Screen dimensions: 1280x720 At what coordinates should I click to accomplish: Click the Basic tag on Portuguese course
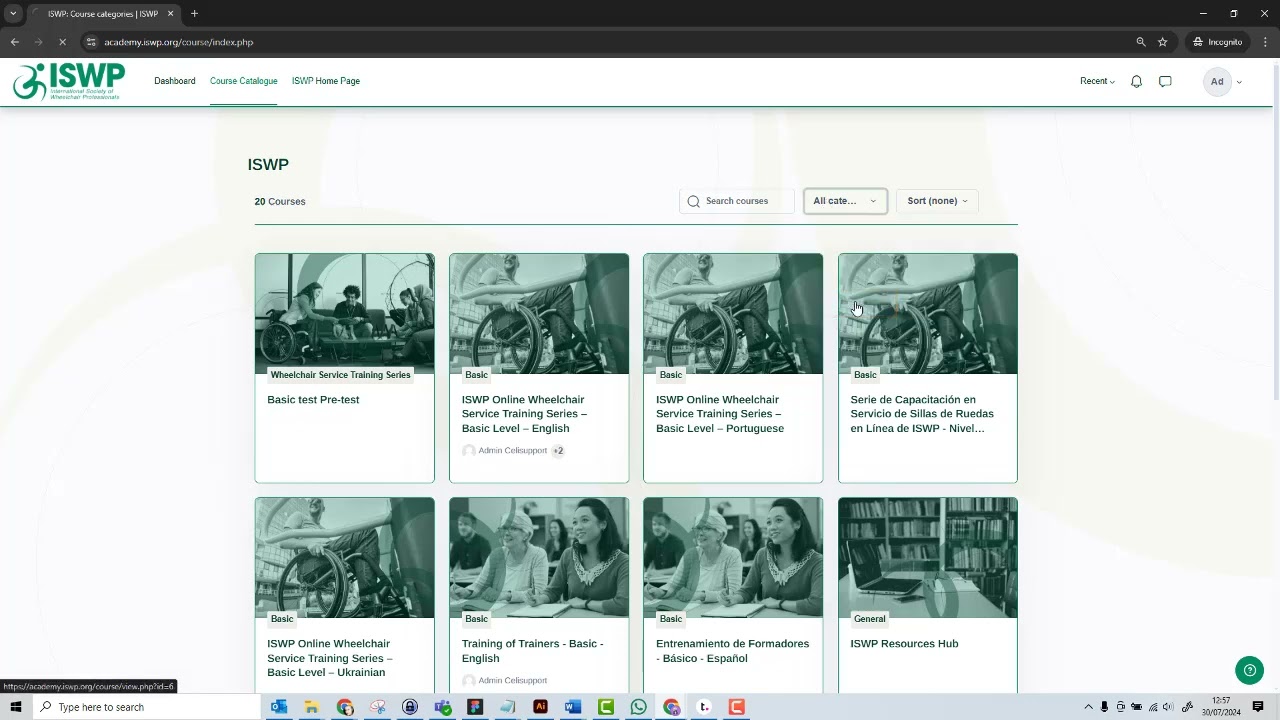(671, 375)
